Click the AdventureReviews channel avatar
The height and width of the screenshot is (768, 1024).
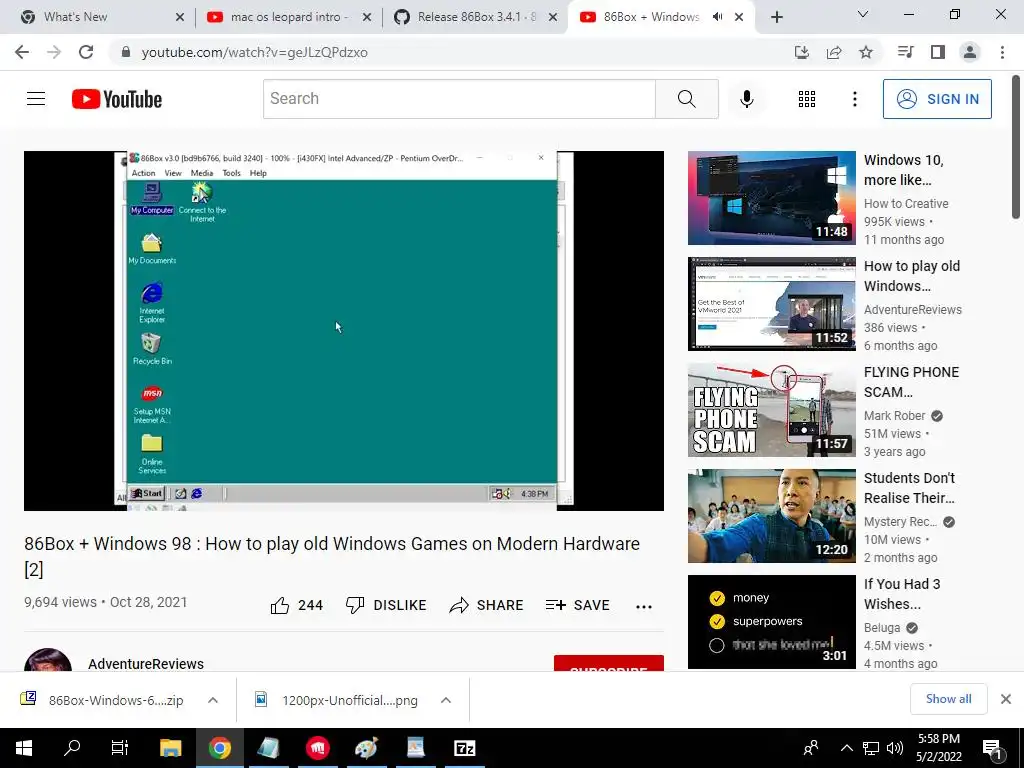[48, 660]
